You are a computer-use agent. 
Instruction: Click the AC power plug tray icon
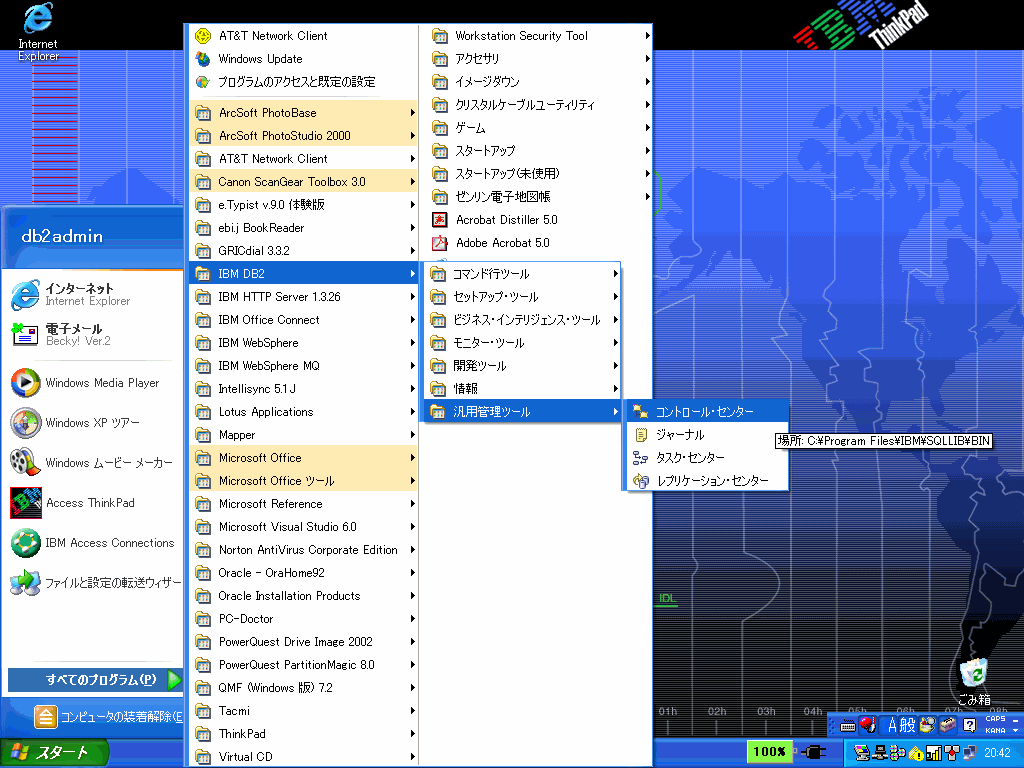(x=814, y=752)
